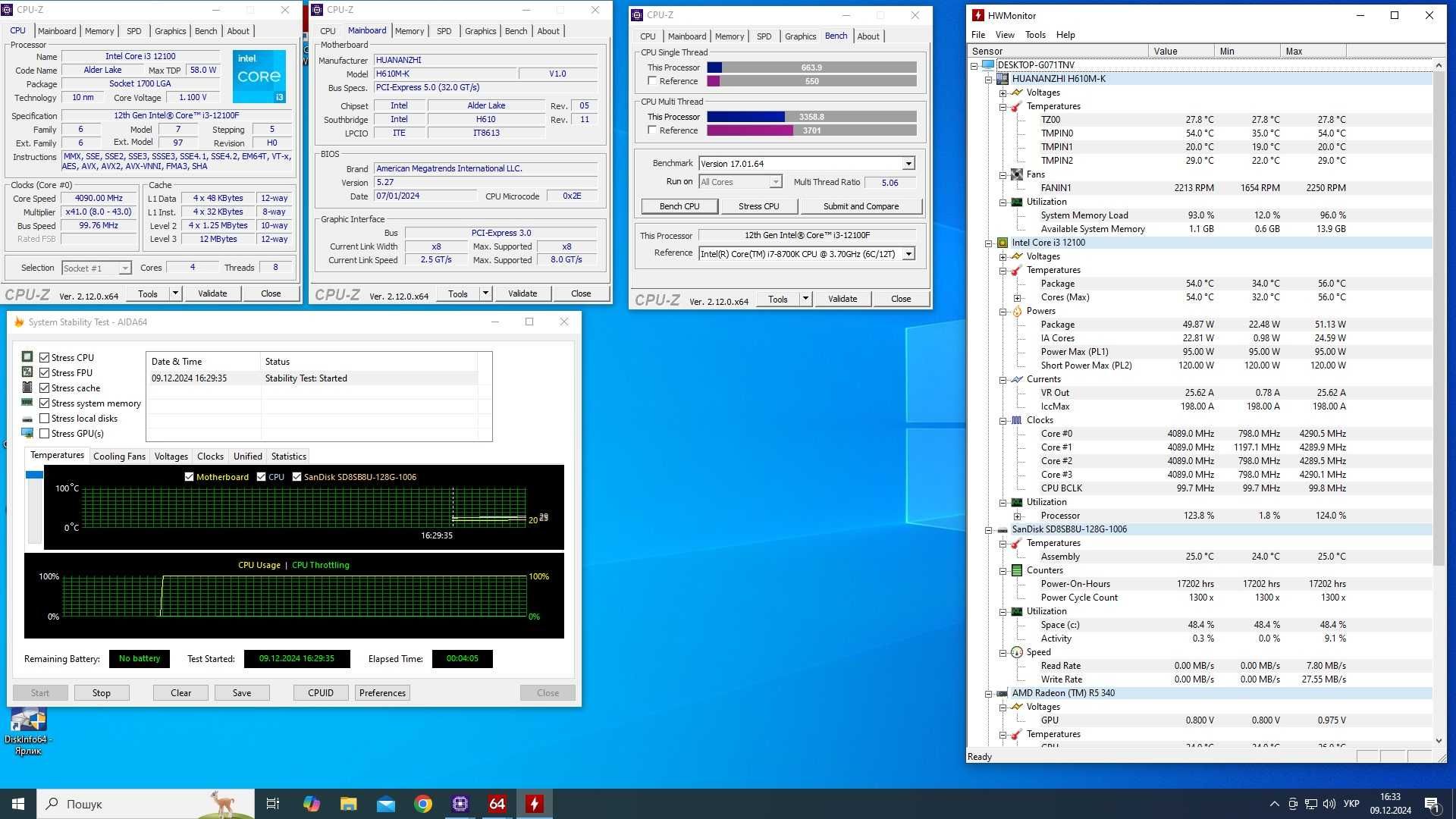Click the Stress system memory icon
Viewport: 1456px width, 819px height.
click(27, 403)
